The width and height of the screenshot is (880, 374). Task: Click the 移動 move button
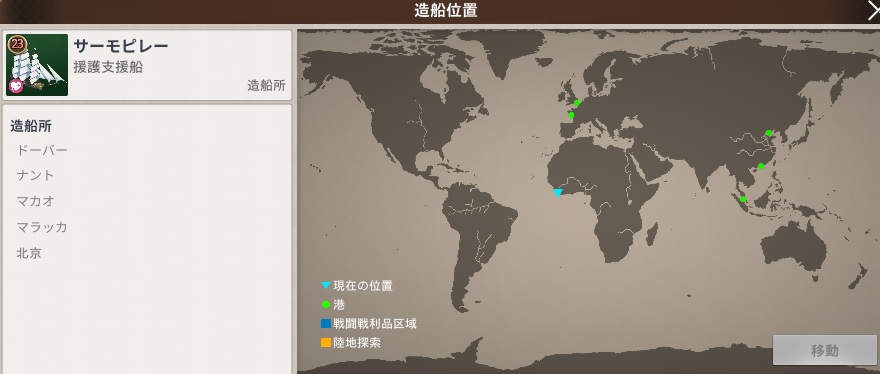click(824, 350)
